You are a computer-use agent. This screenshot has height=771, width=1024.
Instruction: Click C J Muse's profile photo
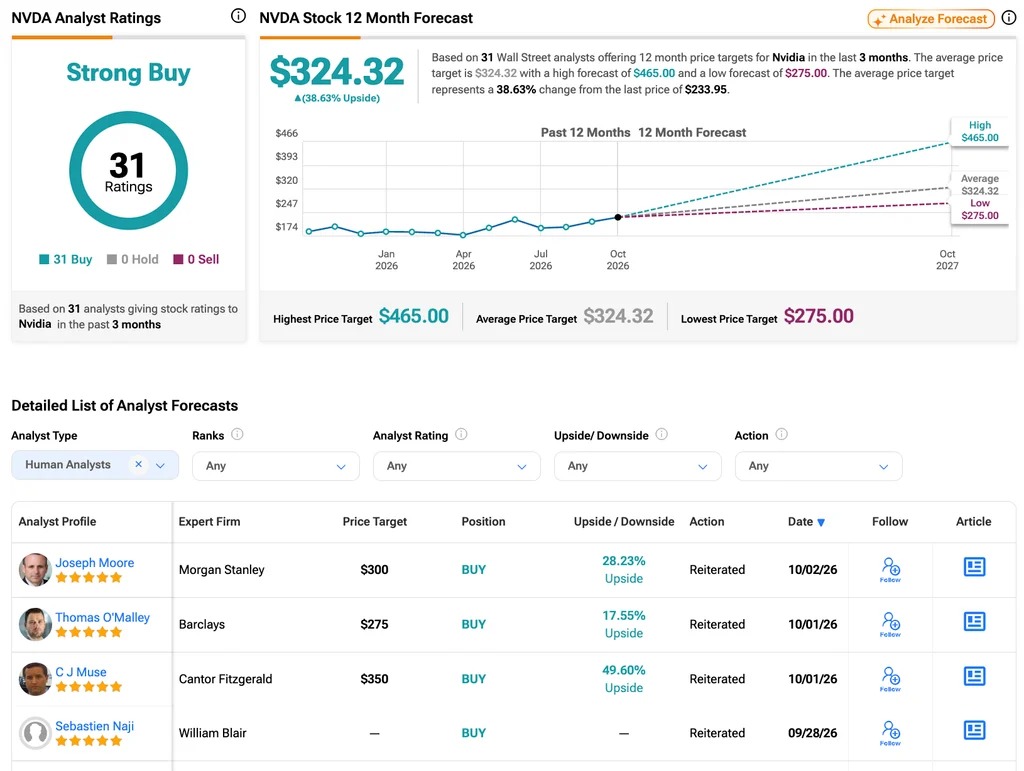pos(35,680)
